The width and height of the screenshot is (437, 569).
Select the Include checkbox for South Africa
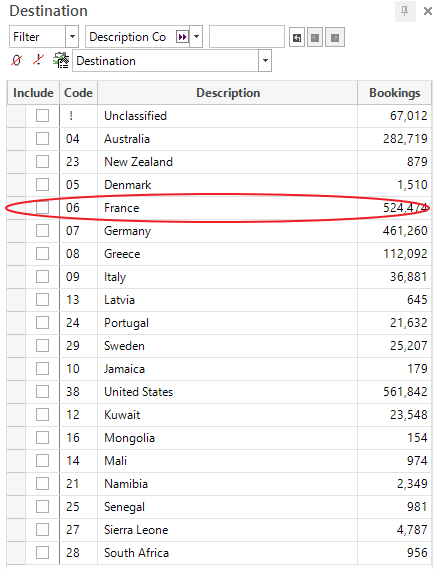[x=42, y=553]
